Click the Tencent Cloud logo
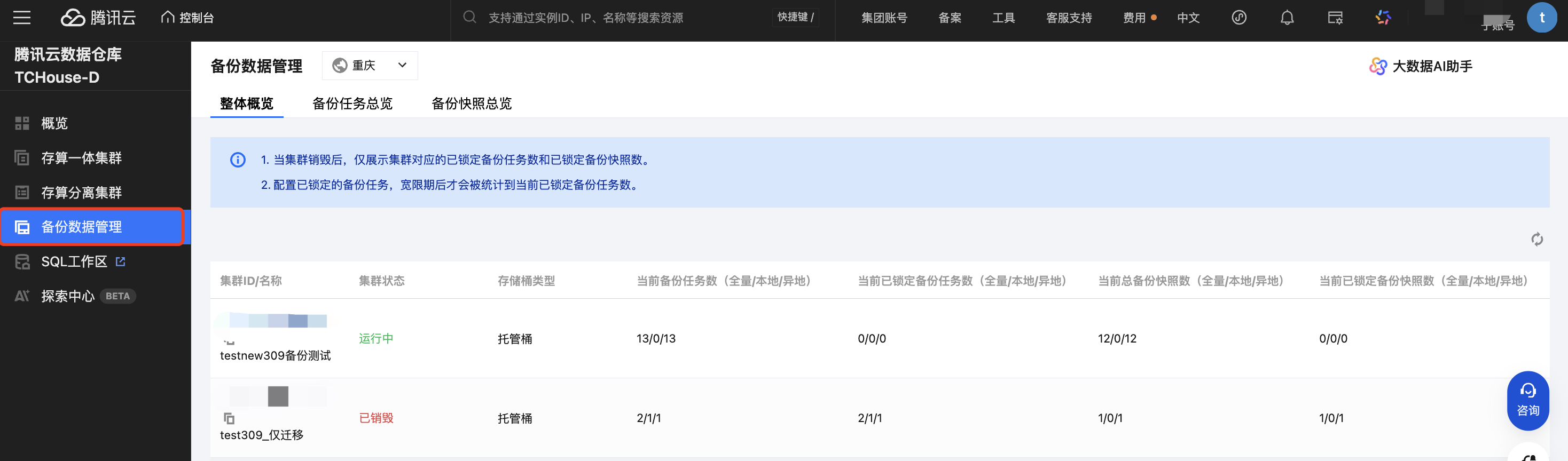 point(98,18)
